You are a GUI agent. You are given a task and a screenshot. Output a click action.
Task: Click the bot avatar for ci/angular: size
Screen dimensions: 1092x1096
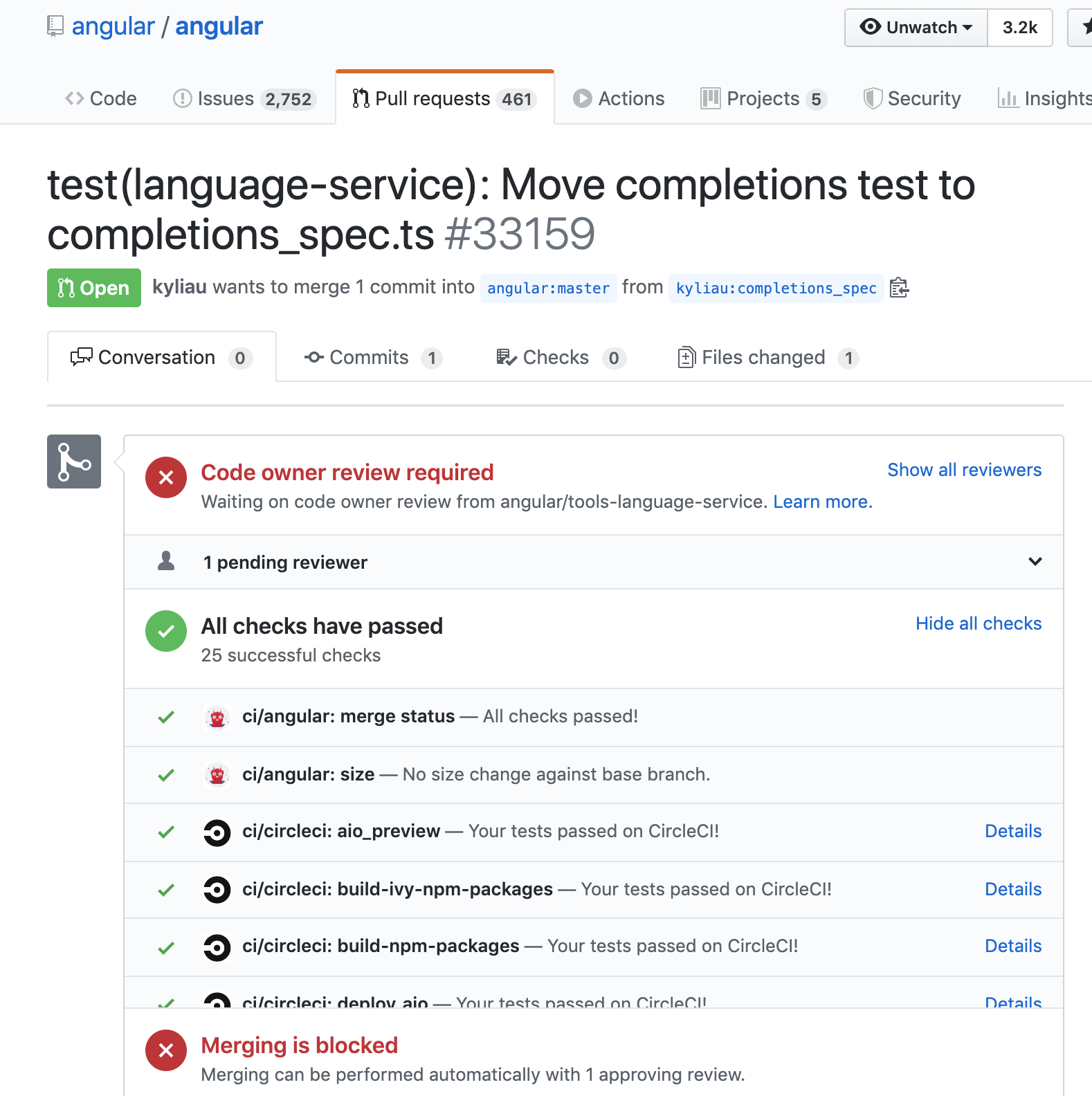217,775
